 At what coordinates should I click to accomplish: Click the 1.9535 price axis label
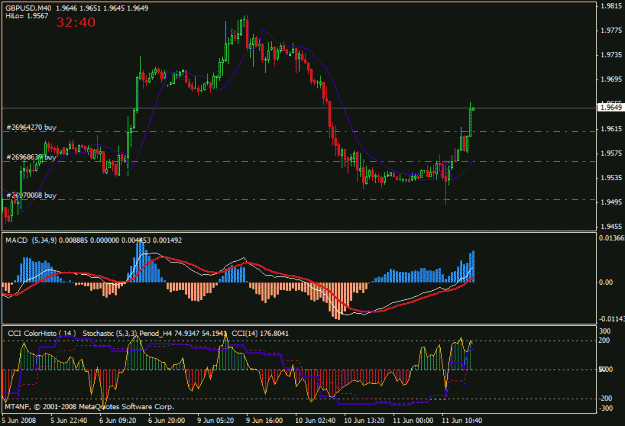tap(611, 178)
